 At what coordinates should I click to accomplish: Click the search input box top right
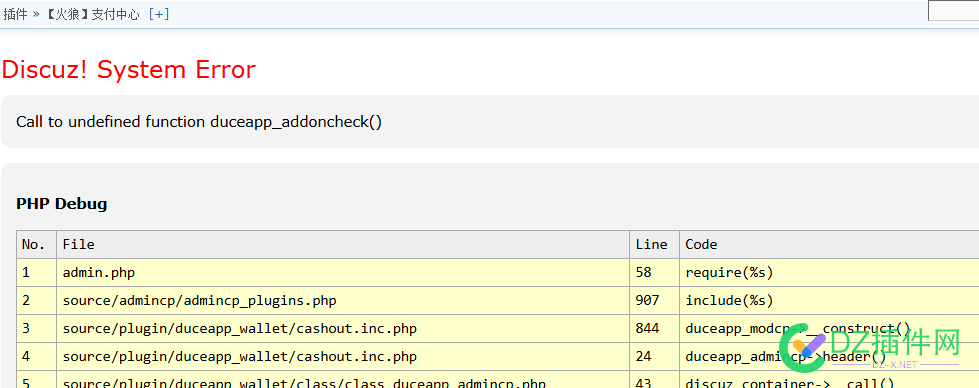point(953,11)
